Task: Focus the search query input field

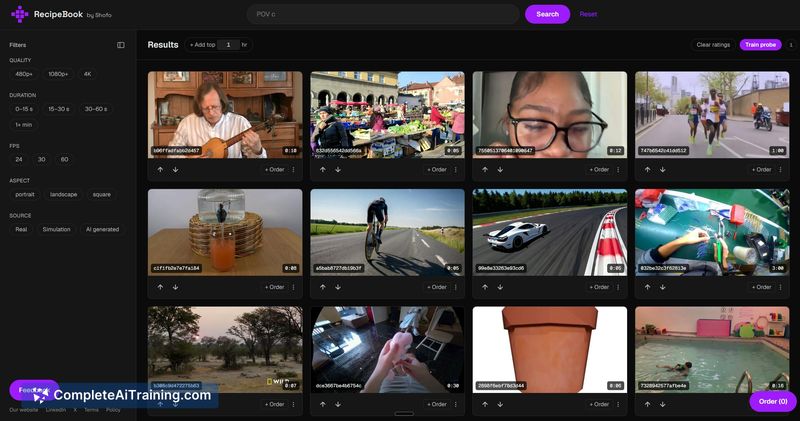Action: [x=383, y=14]
